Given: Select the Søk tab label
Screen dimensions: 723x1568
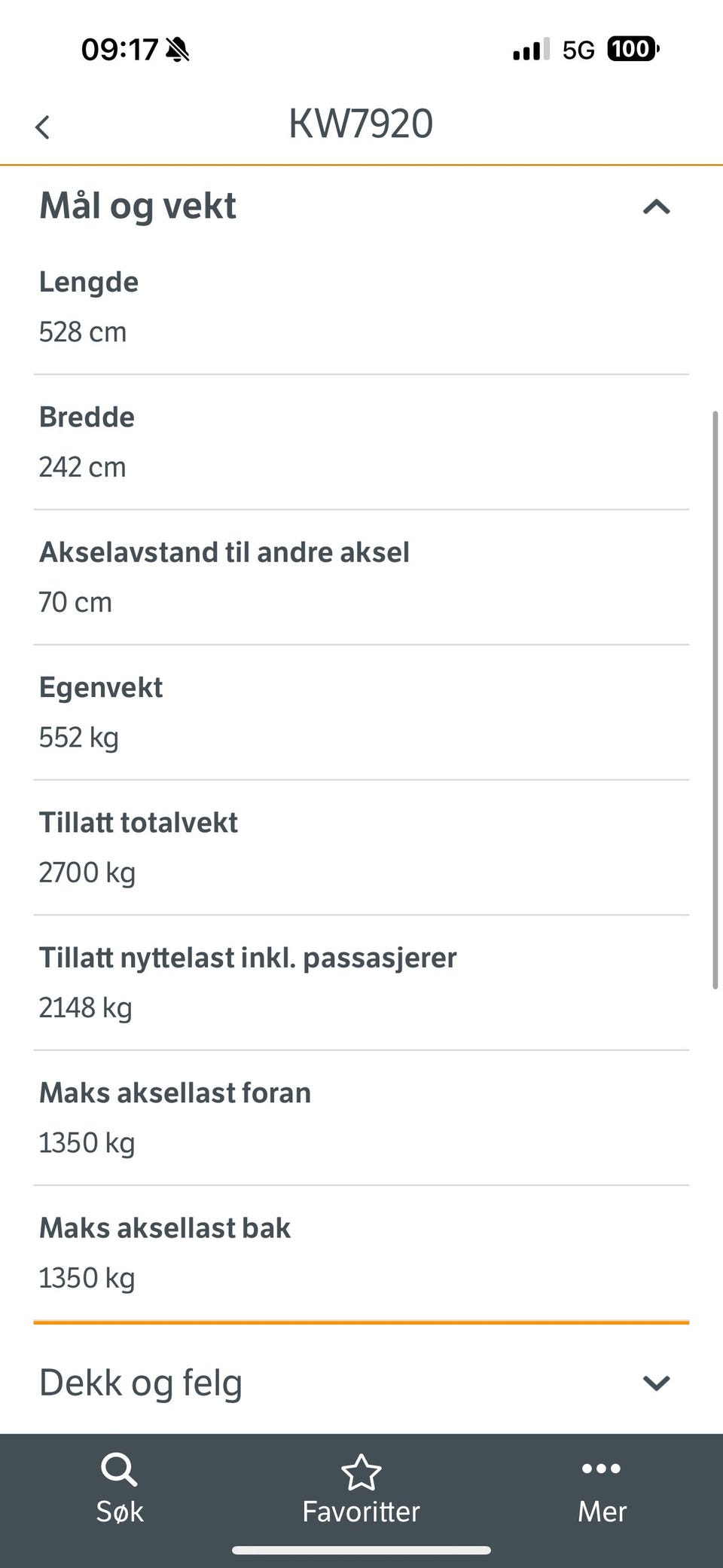Looking at the screenshot, I should tap(120, 1511).
